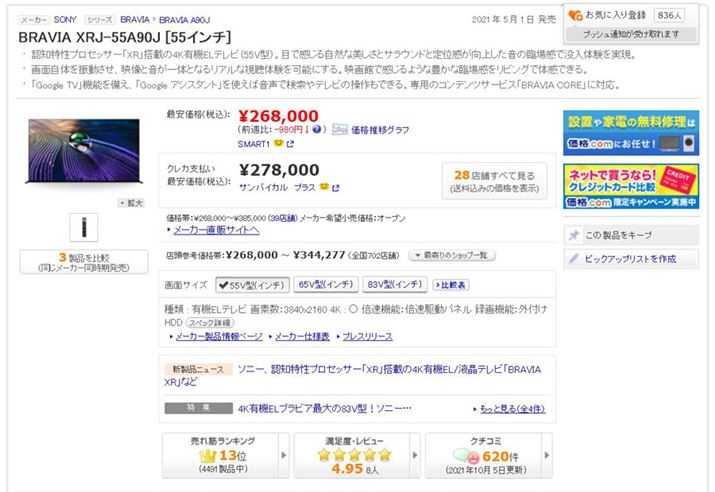Click the 39店舗 link in price range
Image resolution: width=715 pixels, height=492 pixels.
(x=282, y=218)
